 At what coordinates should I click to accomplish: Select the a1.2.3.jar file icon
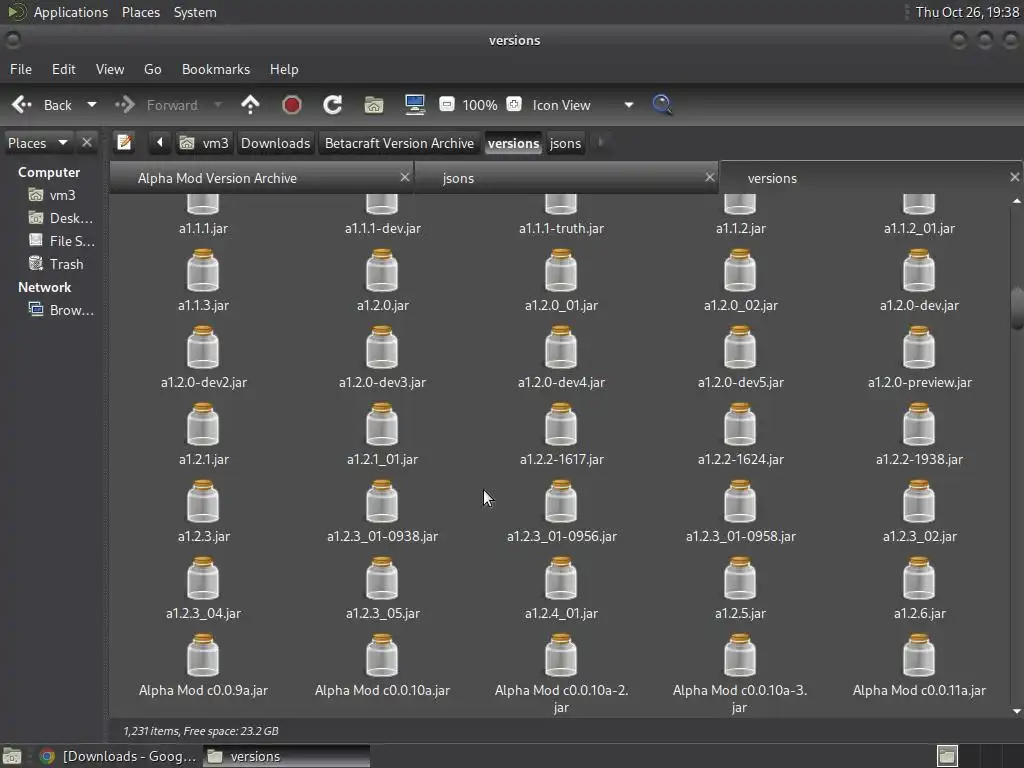203,502
